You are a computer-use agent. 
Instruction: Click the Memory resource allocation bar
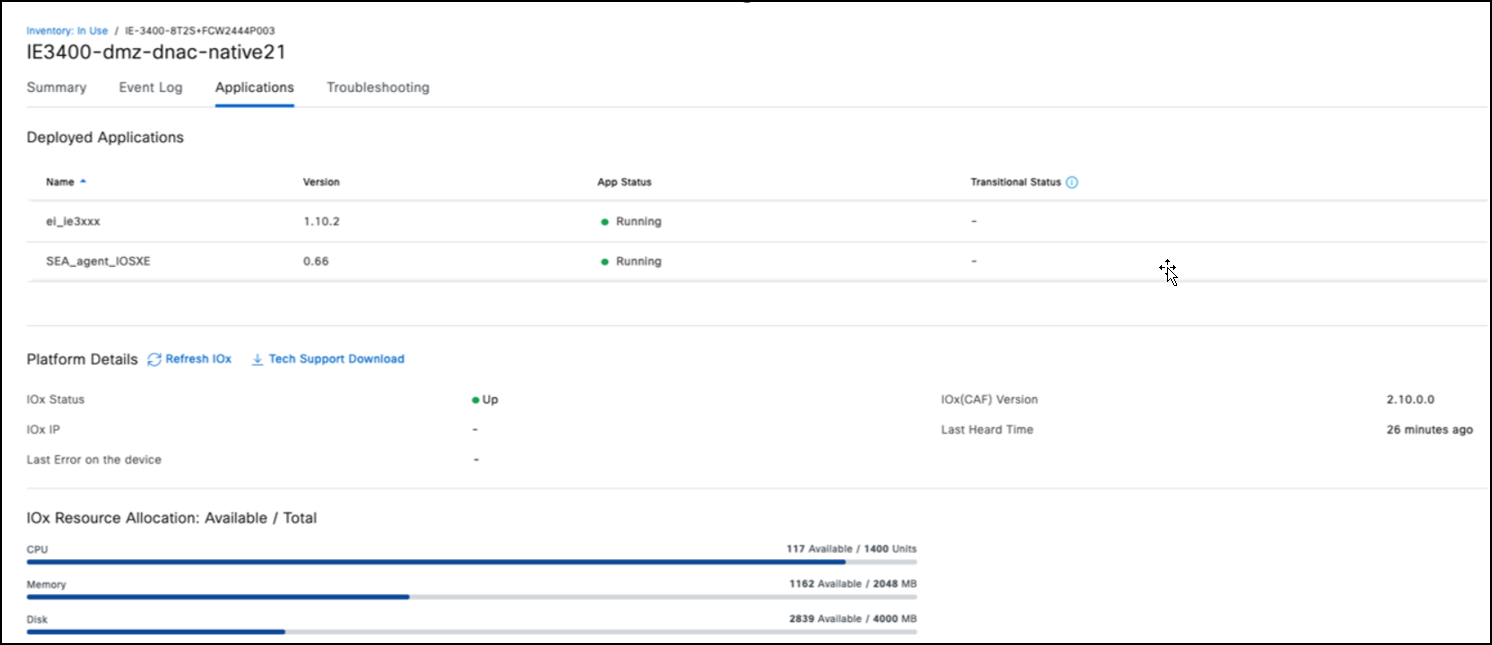[x=472, y=597]
